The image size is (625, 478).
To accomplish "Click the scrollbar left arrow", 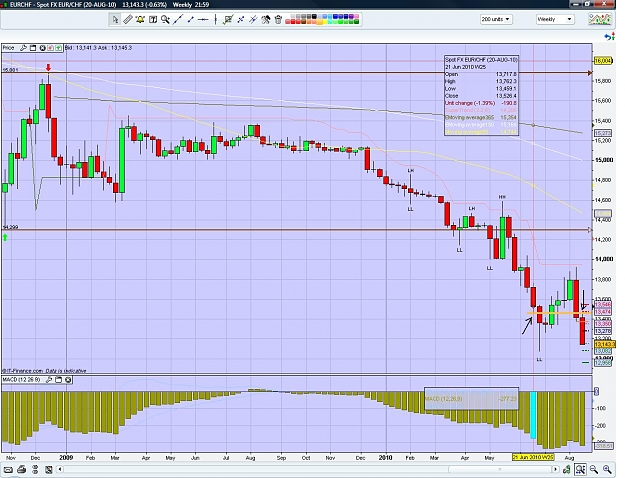I will [x=60, y=470].
